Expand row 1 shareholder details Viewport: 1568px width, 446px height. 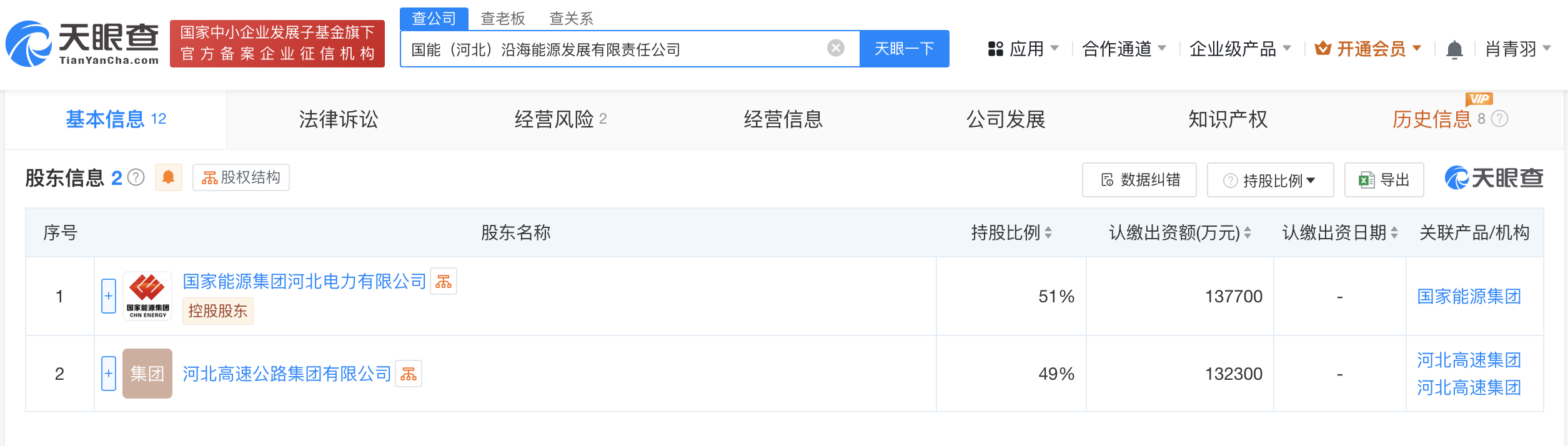[109, 296]
